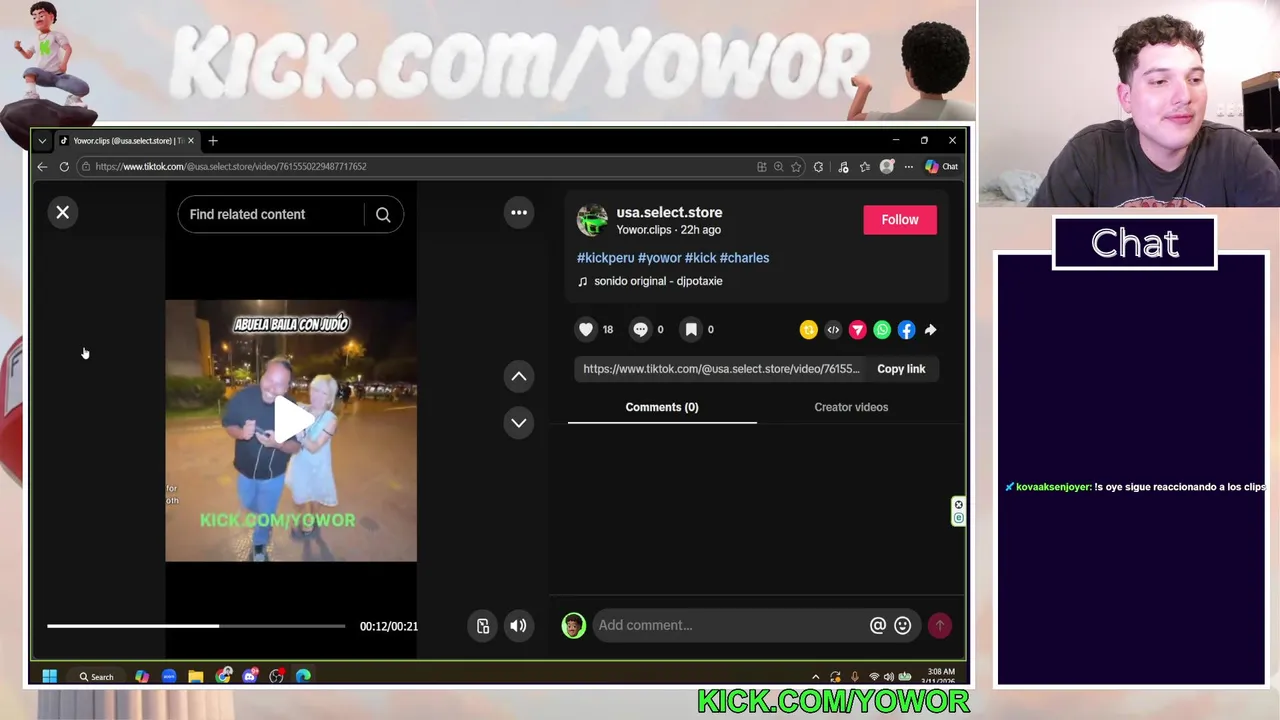Open the three-dots more options menu
This screenshot has width=1280, height=720.
coord(519,212)
